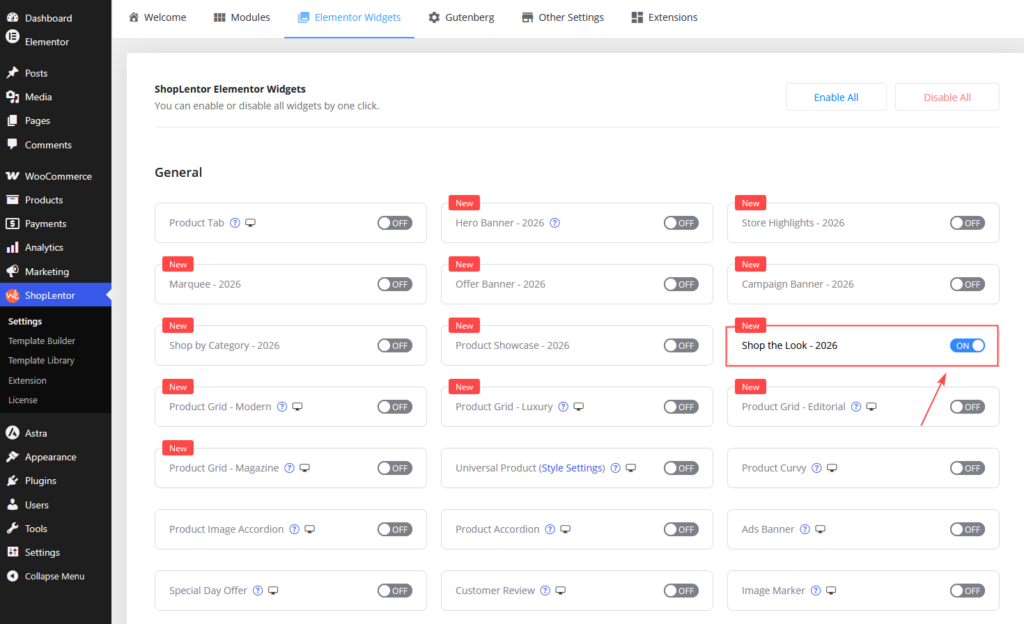Click the help icon for Special Day Offer
The image size is (1024, 624).
click(257, 591)
